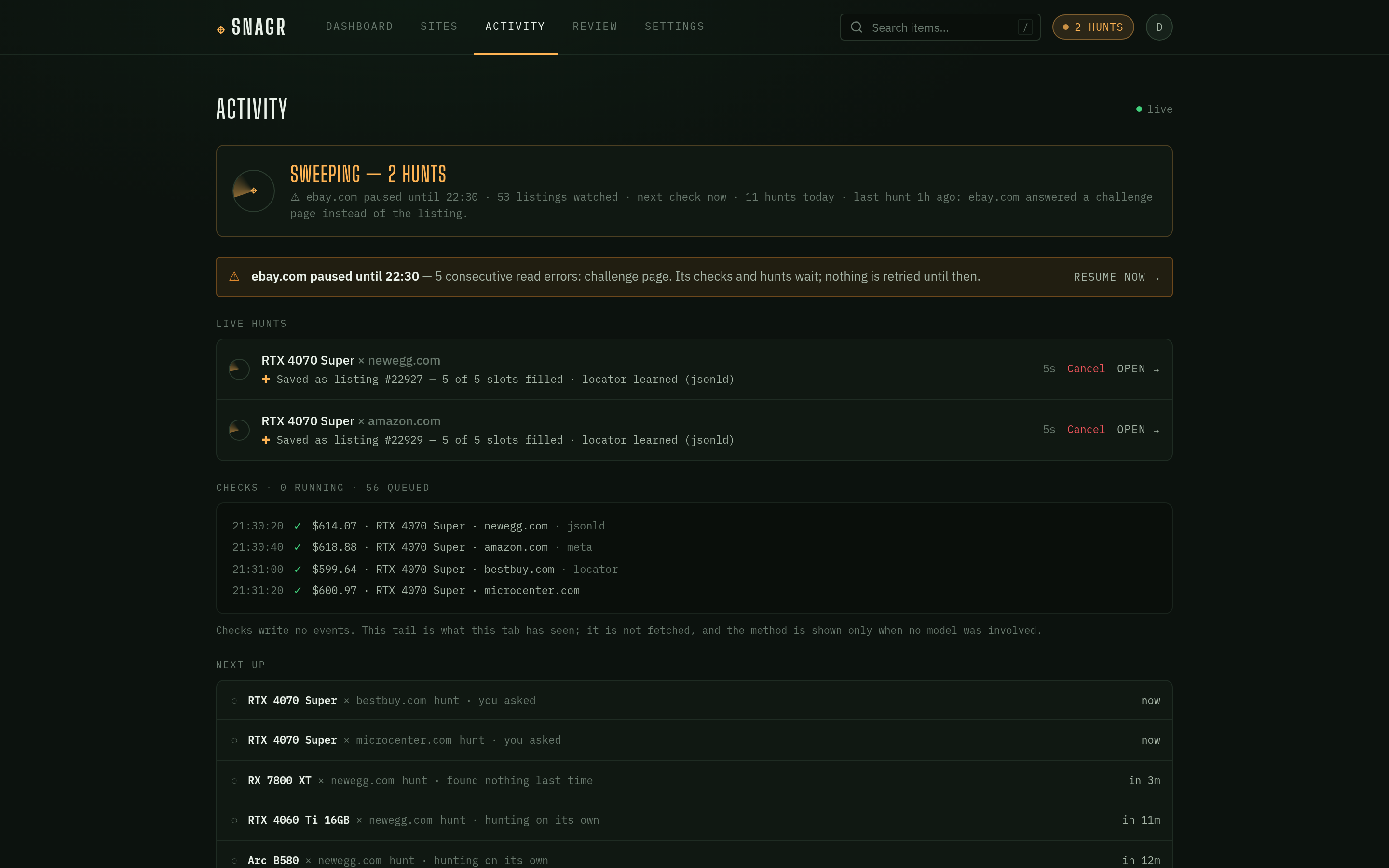Click the sweeping radar icon
Viewport: 1389px width, 868px height.
click(253, 190)
